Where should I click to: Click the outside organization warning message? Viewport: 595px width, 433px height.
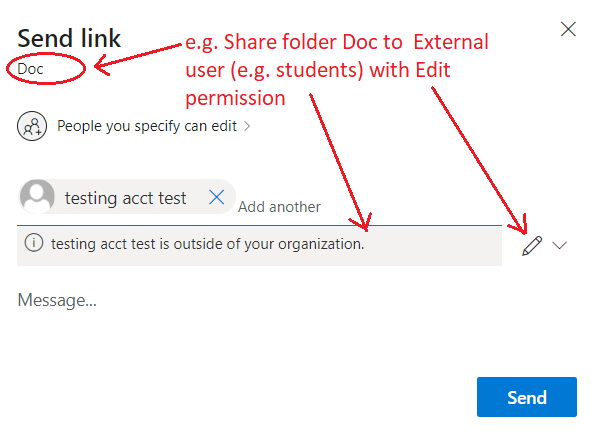coord(208,244)
